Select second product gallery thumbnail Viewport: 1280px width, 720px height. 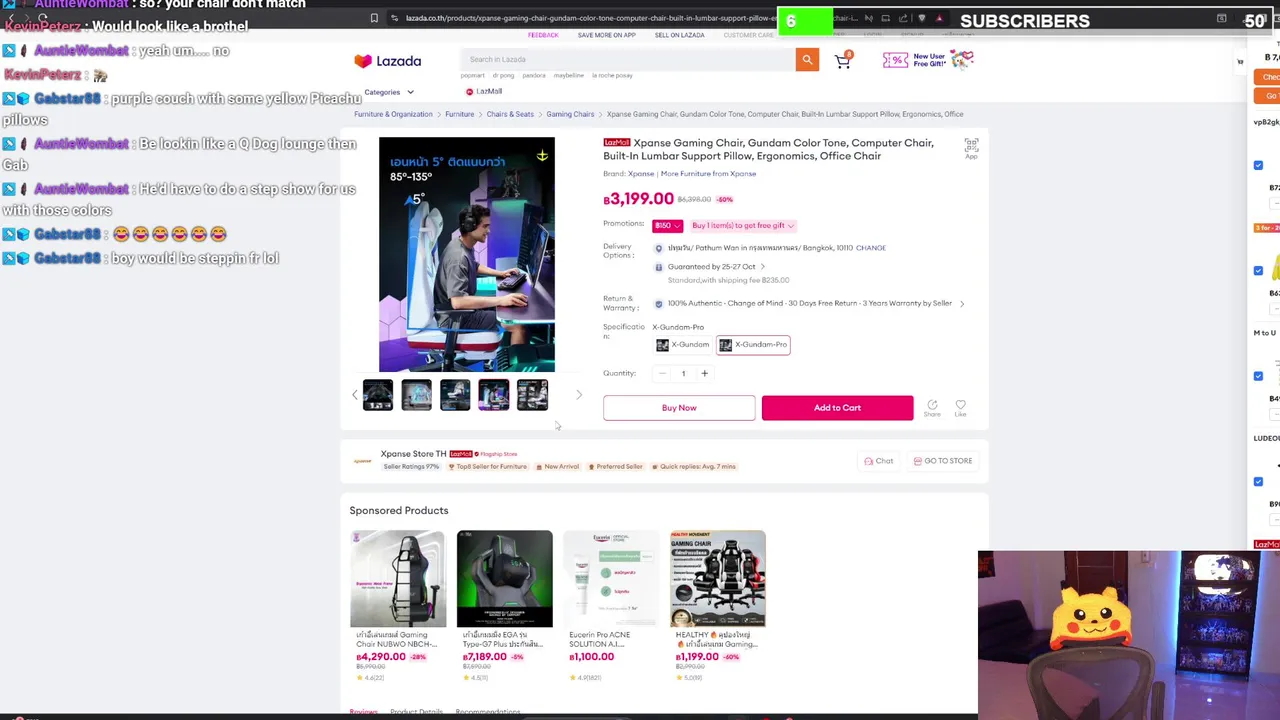tap(416, 395)
